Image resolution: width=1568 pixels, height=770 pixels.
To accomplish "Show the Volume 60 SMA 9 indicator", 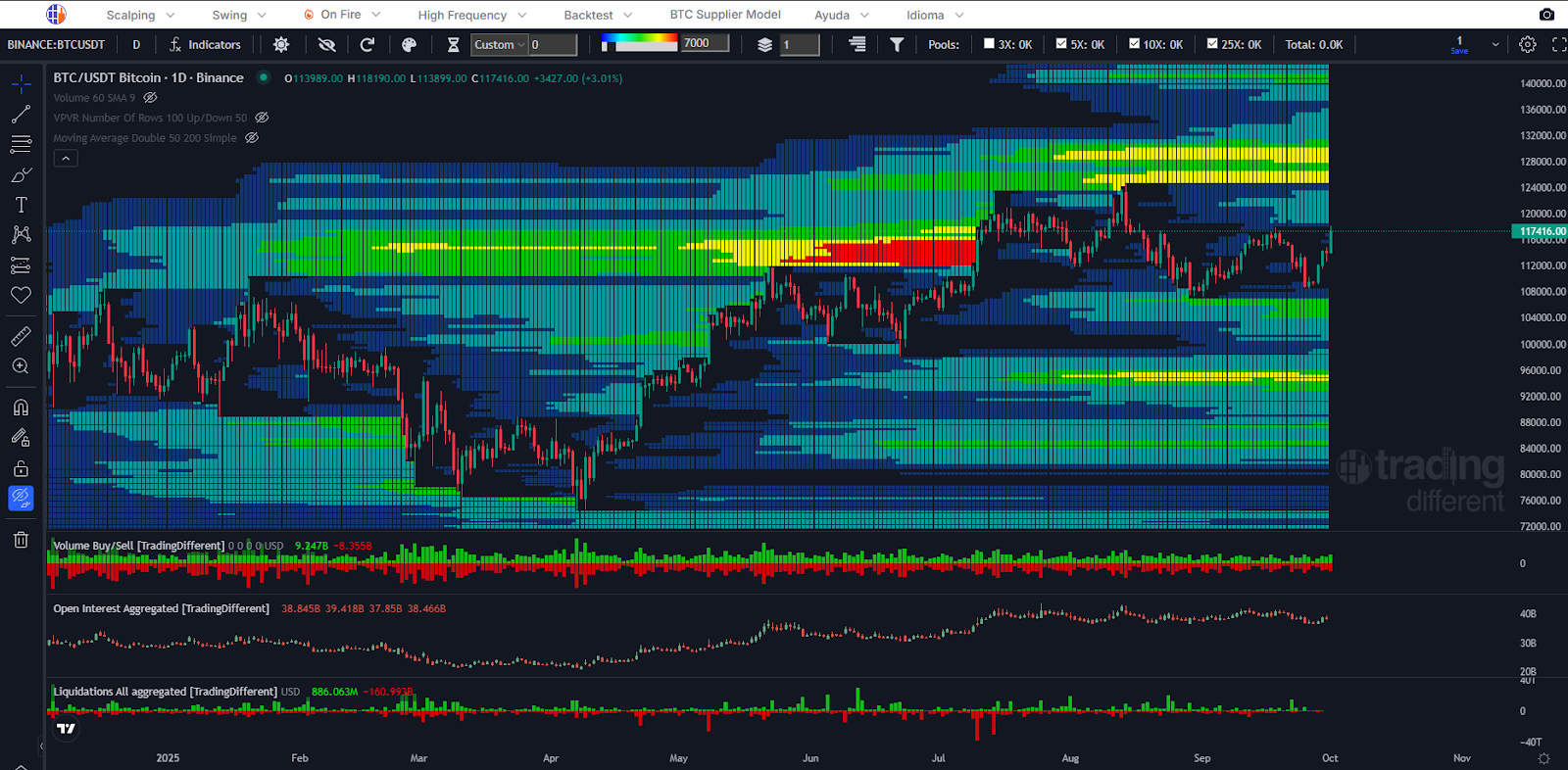I will (x=150, y=98).
